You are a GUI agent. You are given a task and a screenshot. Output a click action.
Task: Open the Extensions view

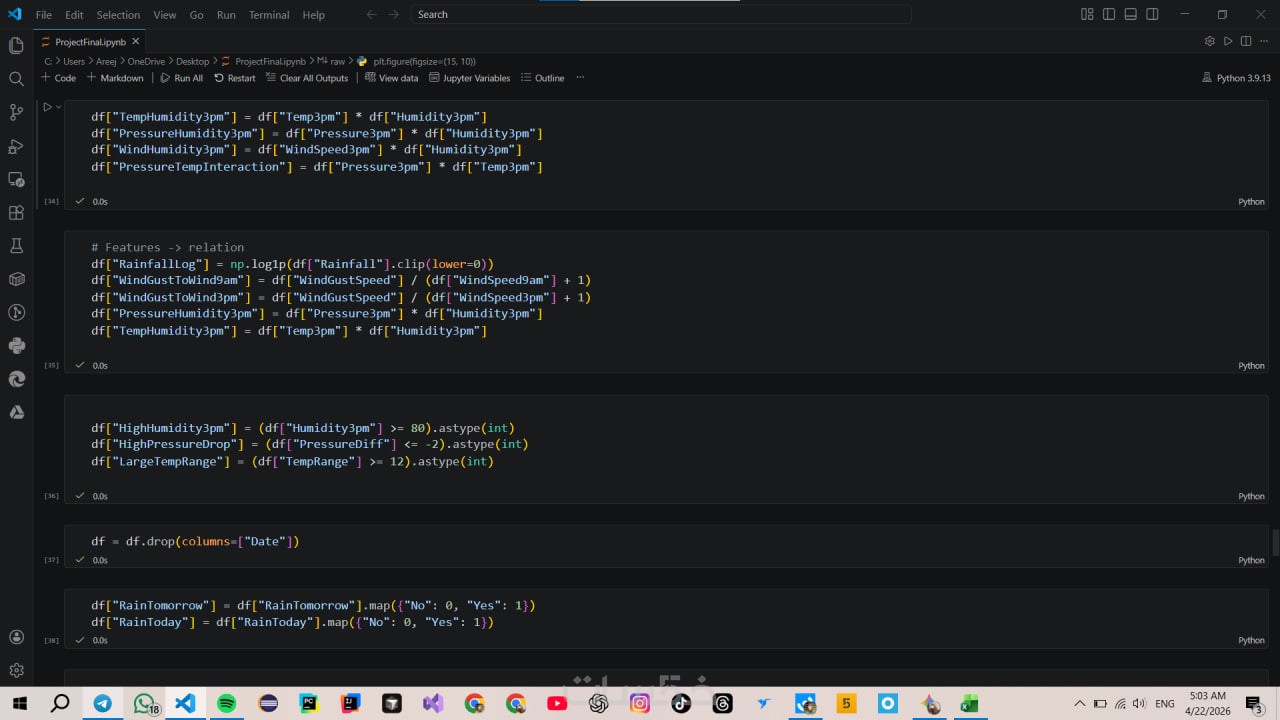click(16, 213)
